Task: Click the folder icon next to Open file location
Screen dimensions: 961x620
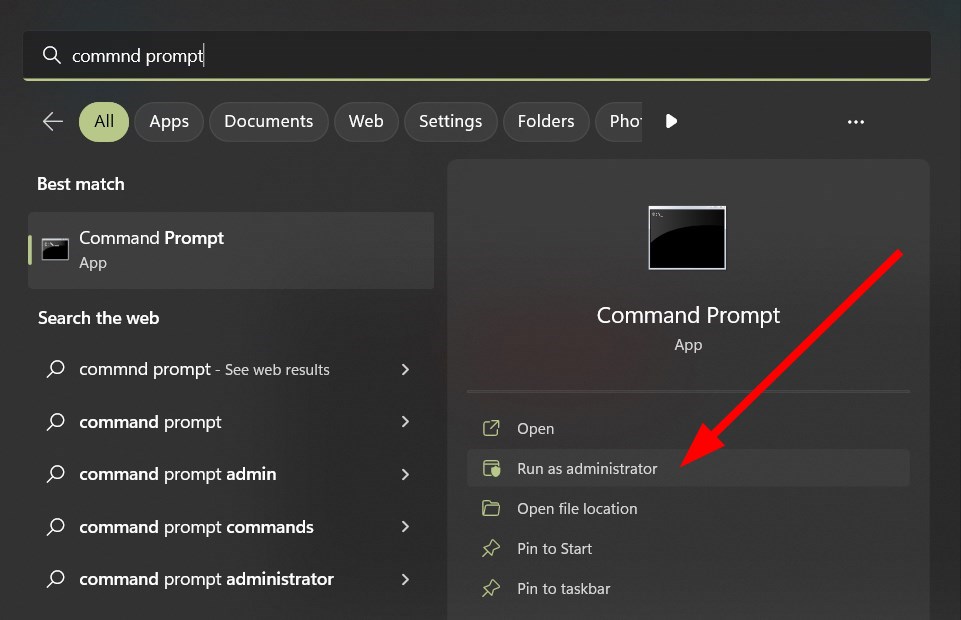Action: point(491,508)
